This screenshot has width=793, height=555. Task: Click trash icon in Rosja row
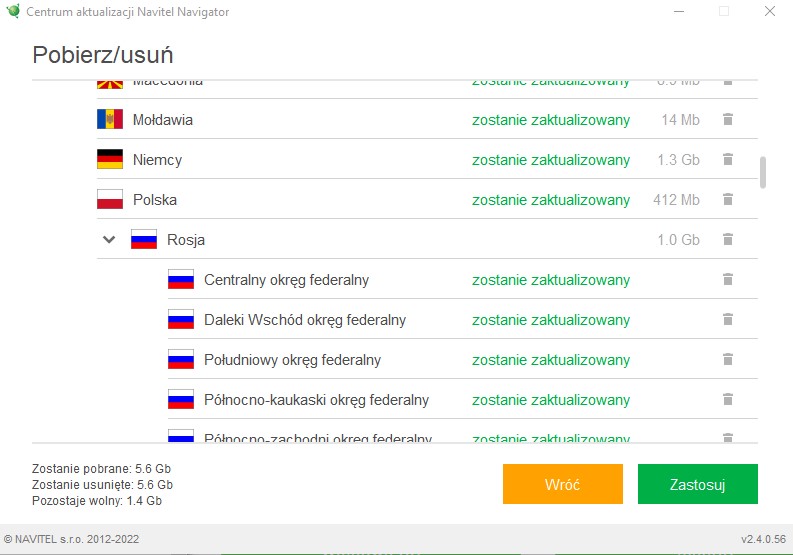(x=728, y=240)
